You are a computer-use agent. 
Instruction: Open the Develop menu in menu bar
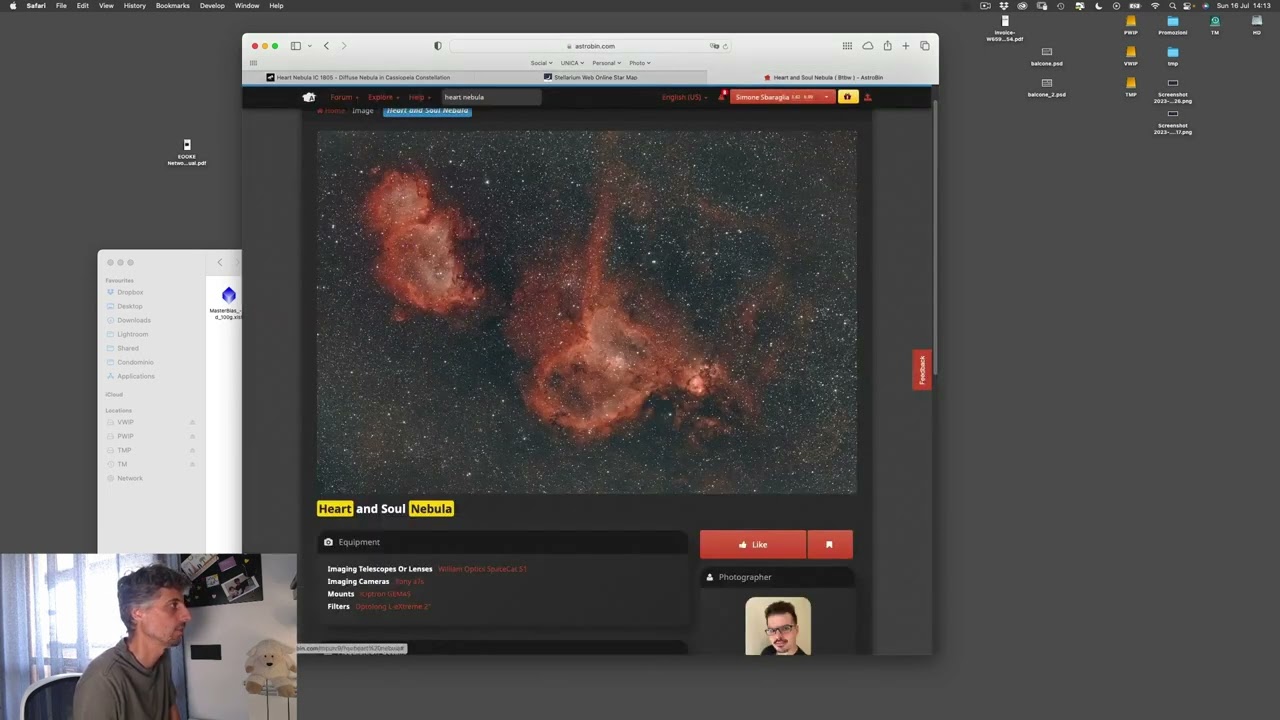[212, 6]
